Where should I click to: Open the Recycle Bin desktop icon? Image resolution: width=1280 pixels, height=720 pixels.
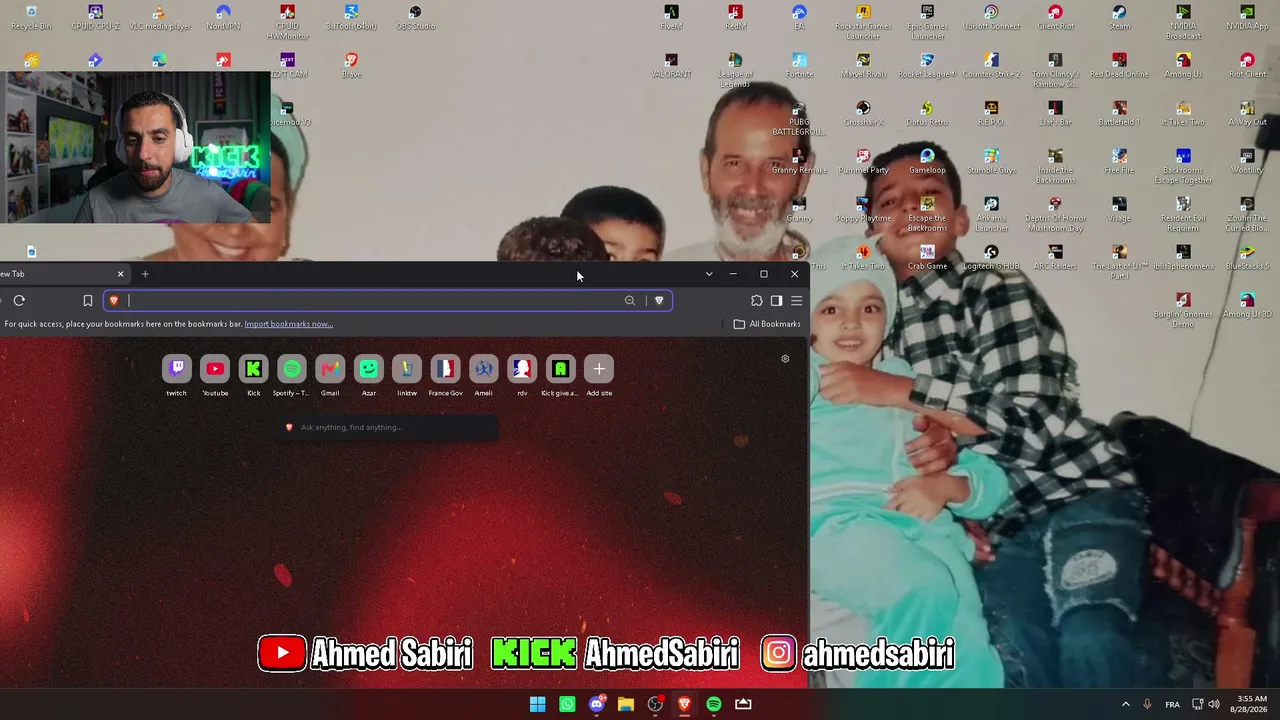click(x=31, y=17)
